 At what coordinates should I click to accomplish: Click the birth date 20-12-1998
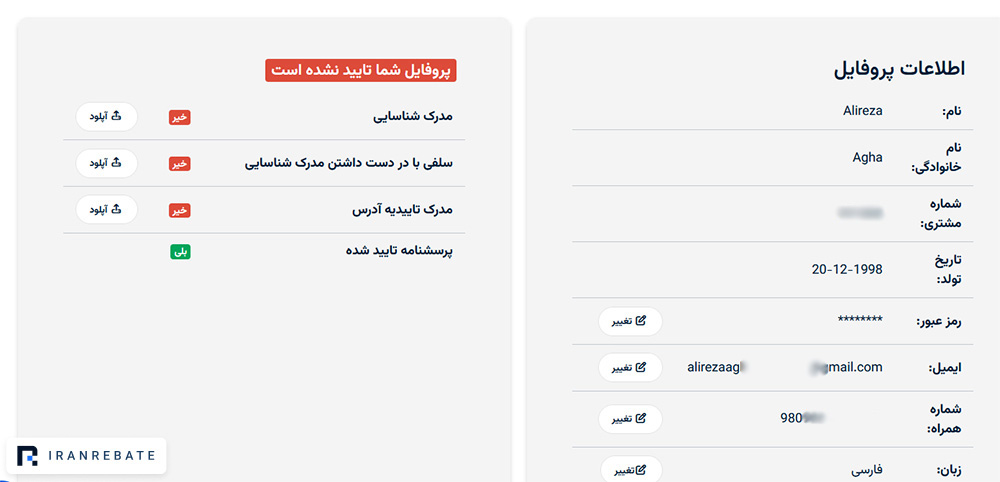point(847,270)
